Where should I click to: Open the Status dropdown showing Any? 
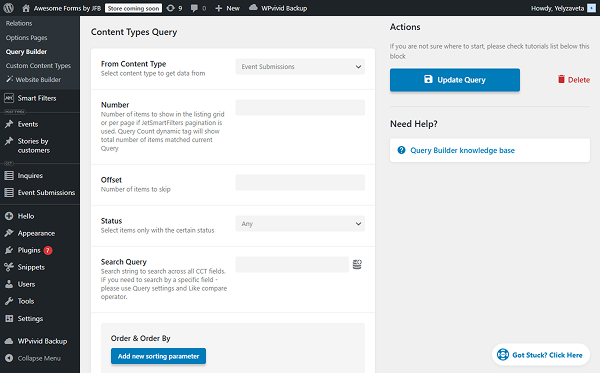point(300,224)
